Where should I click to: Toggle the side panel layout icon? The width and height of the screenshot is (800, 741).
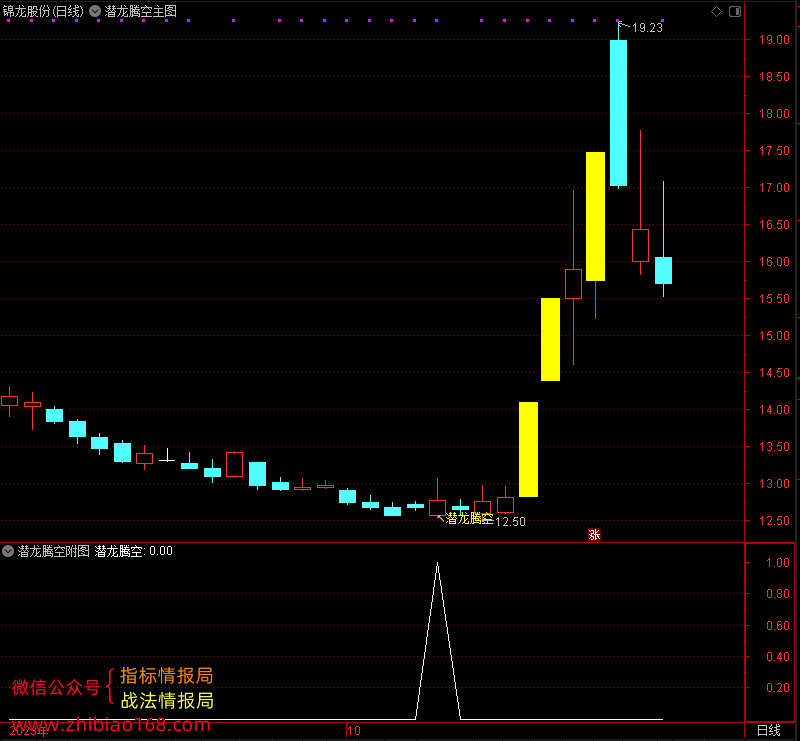click(x=735, y=11)
